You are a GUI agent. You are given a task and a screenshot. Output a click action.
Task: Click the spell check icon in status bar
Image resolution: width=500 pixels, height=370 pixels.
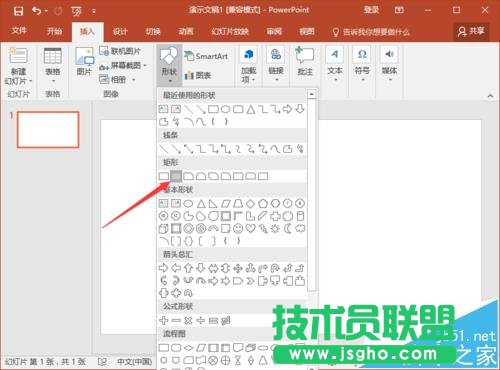(102, 362)
